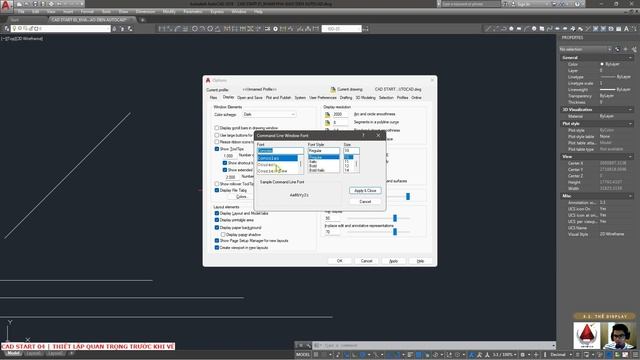Image resolution: width=640 pixels, height=360 pixels.
Task: Toggle Display printable area checkbox
Action: click(217, 220)
